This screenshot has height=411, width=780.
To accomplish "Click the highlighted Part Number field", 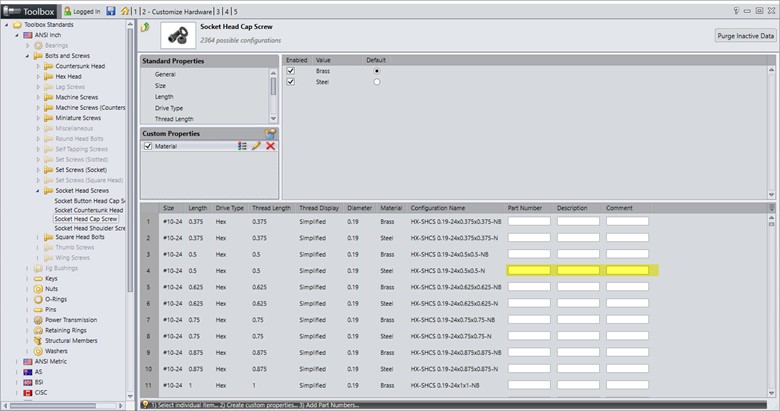I will click(529, 270).
